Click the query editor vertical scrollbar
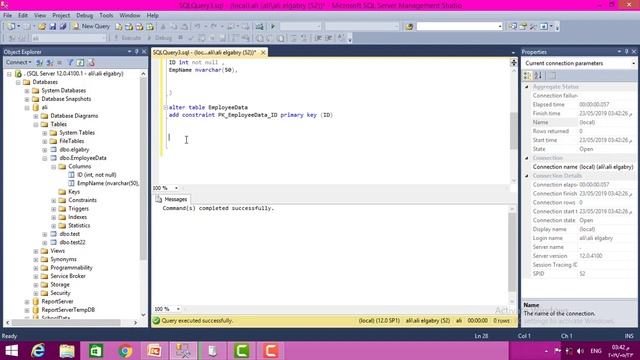640x360 pixels. coord(514,131)
